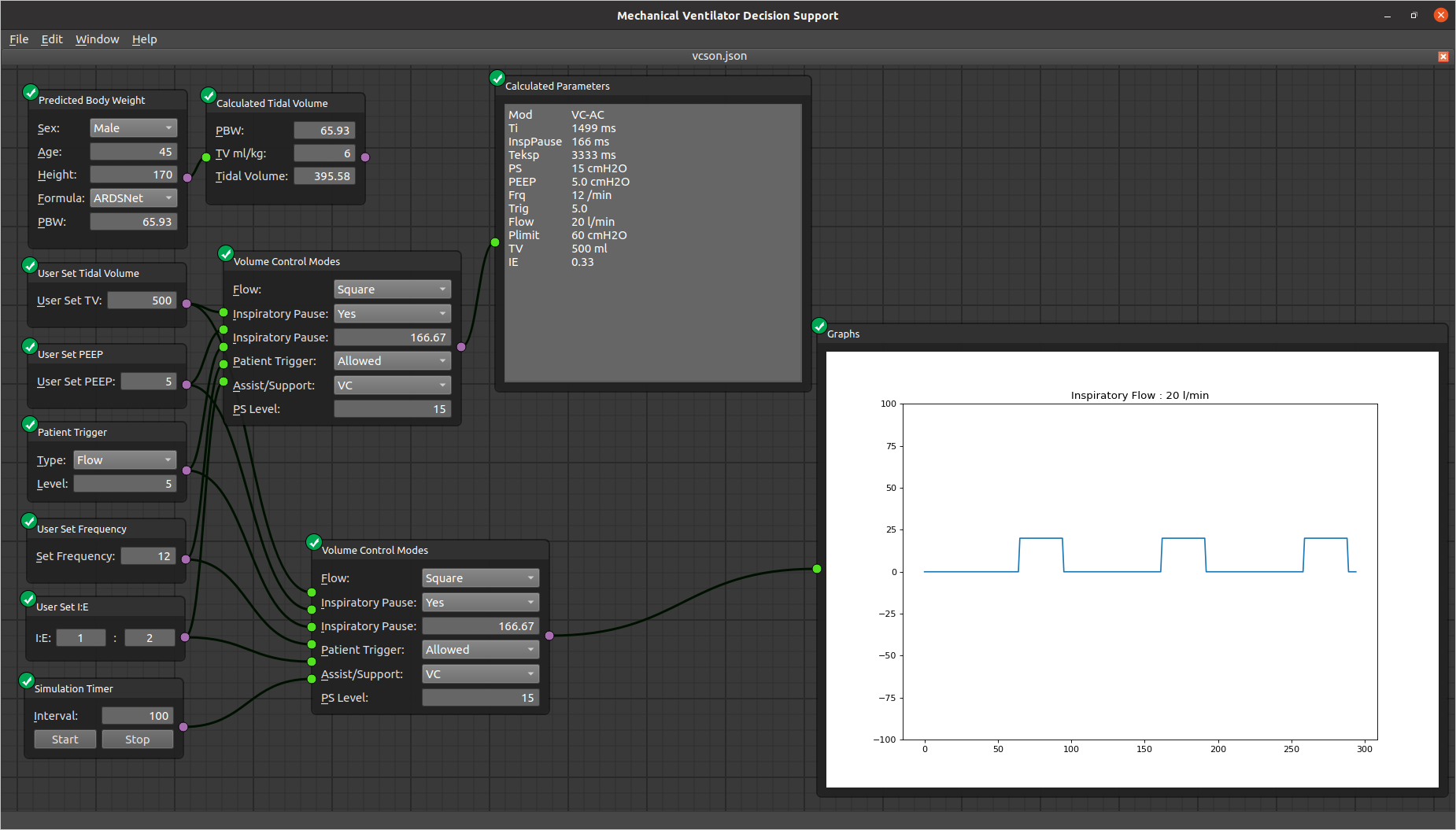Open the Sex dropdown set to Male
The height and width of the screenshot is (830, 1456).
coord(133,128)
